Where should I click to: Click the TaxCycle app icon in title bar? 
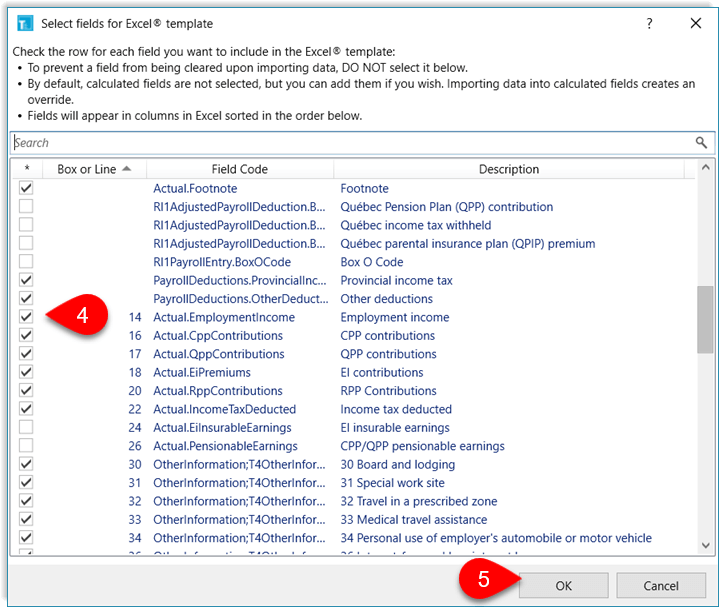pyautogui.click(x=25, y=23)
